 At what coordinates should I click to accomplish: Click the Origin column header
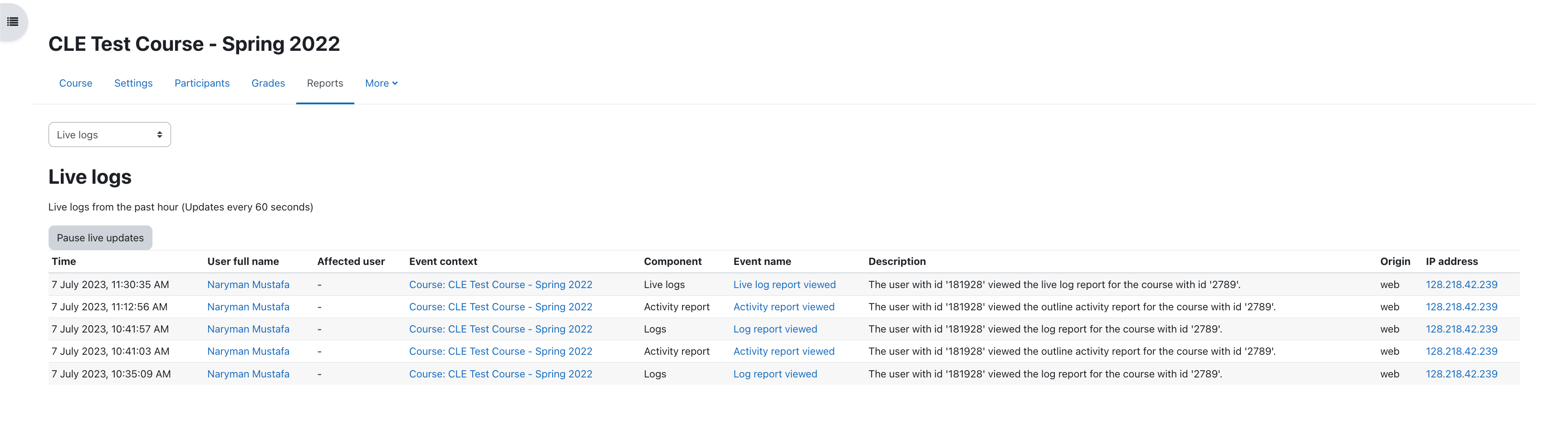click(x=1395, y=262)
